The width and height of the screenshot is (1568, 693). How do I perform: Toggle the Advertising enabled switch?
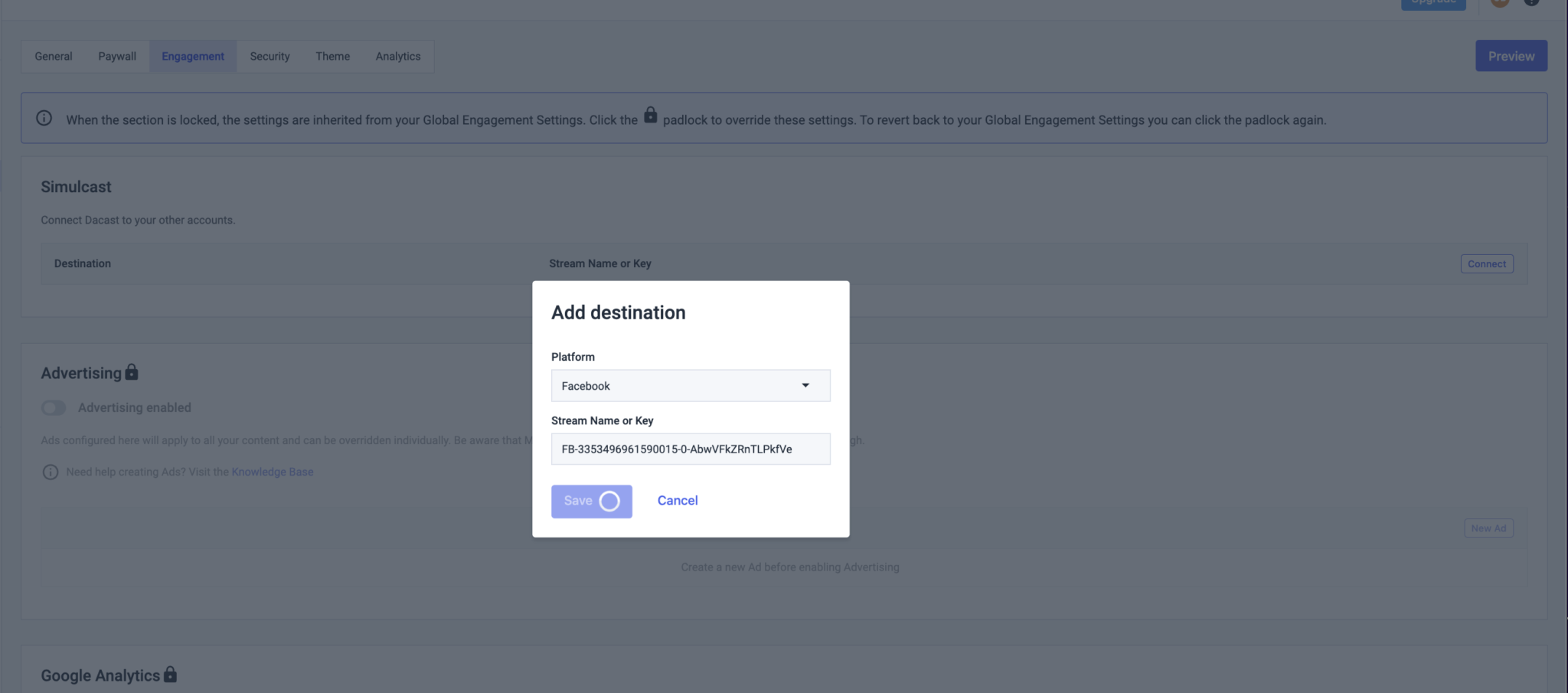click(x=54, y=407)
